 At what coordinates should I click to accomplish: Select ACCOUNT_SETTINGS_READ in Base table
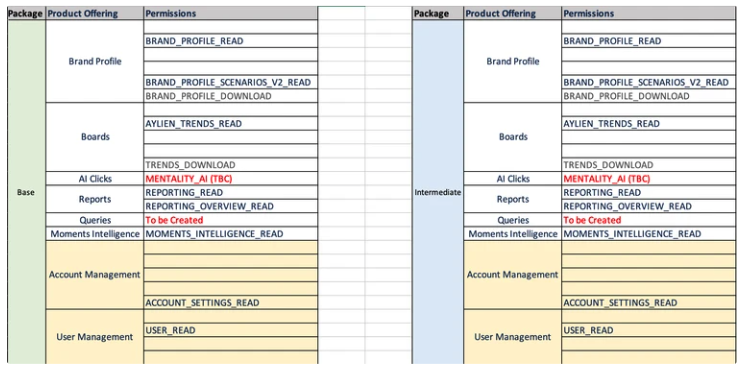(231, 303)
